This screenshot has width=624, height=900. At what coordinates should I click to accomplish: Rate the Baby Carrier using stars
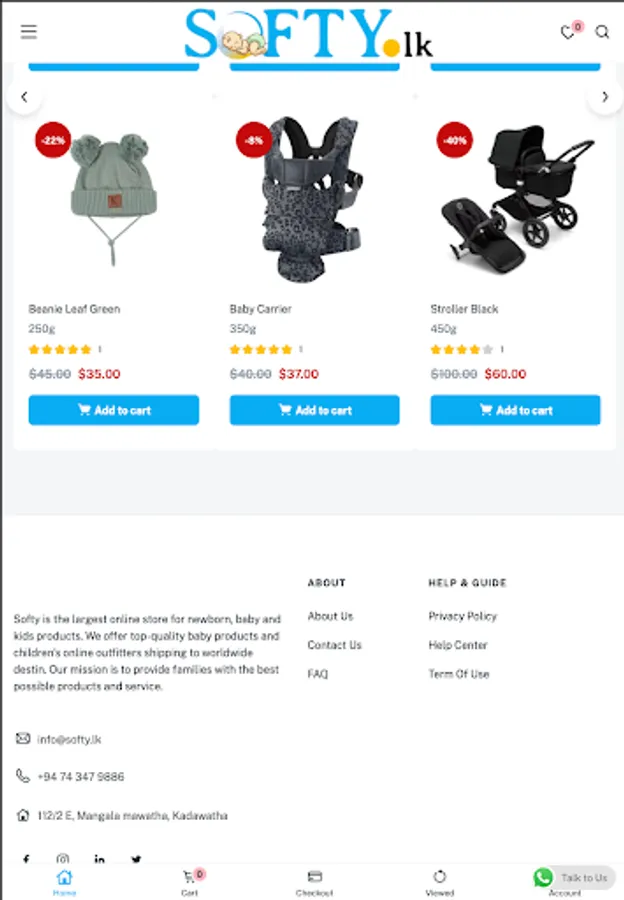pos(261,349)
